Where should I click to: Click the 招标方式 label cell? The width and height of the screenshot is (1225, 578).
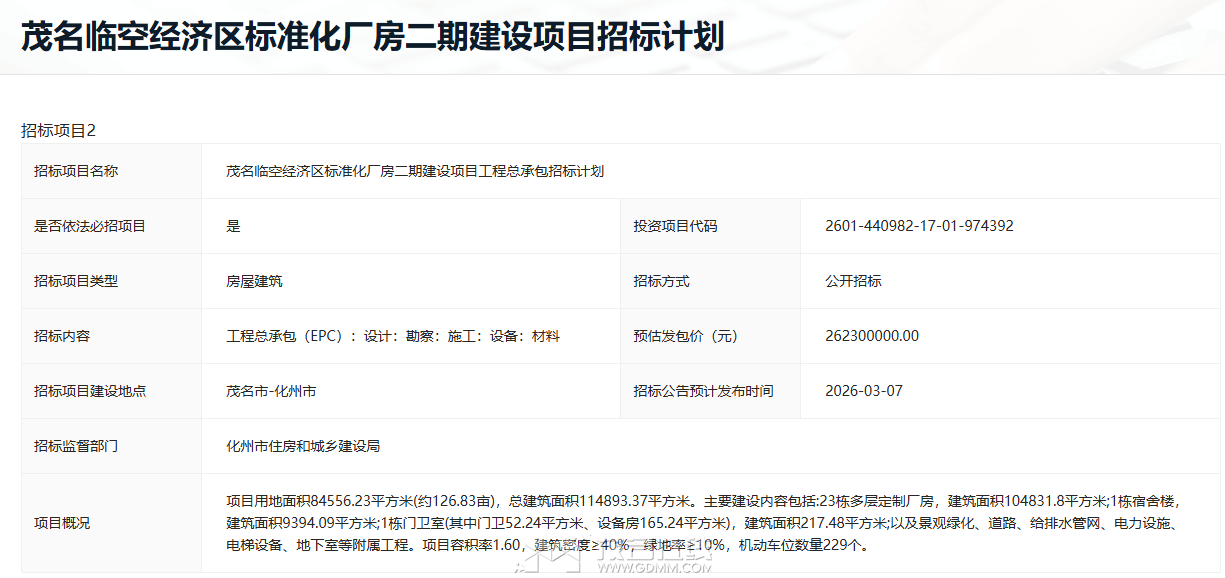click(x=661, y=281)
